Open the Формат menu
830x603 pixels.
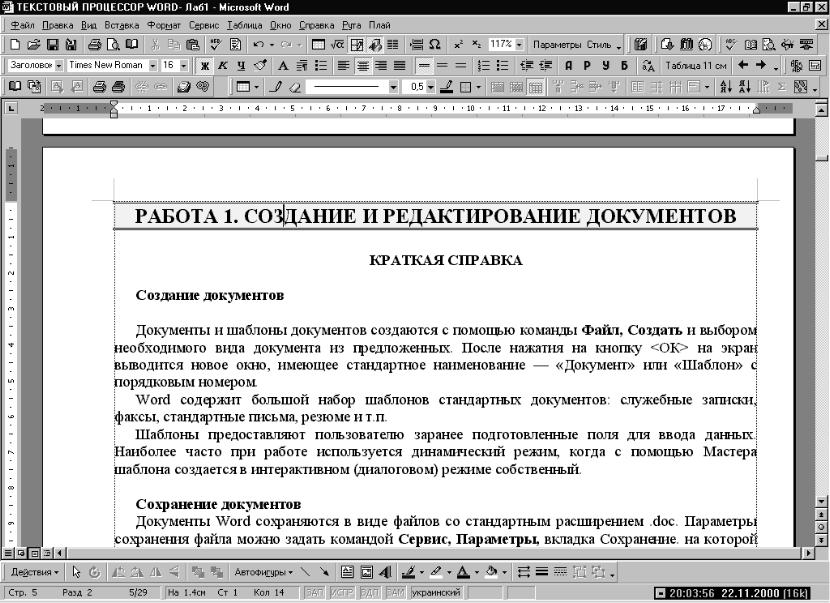coord(164,25)
